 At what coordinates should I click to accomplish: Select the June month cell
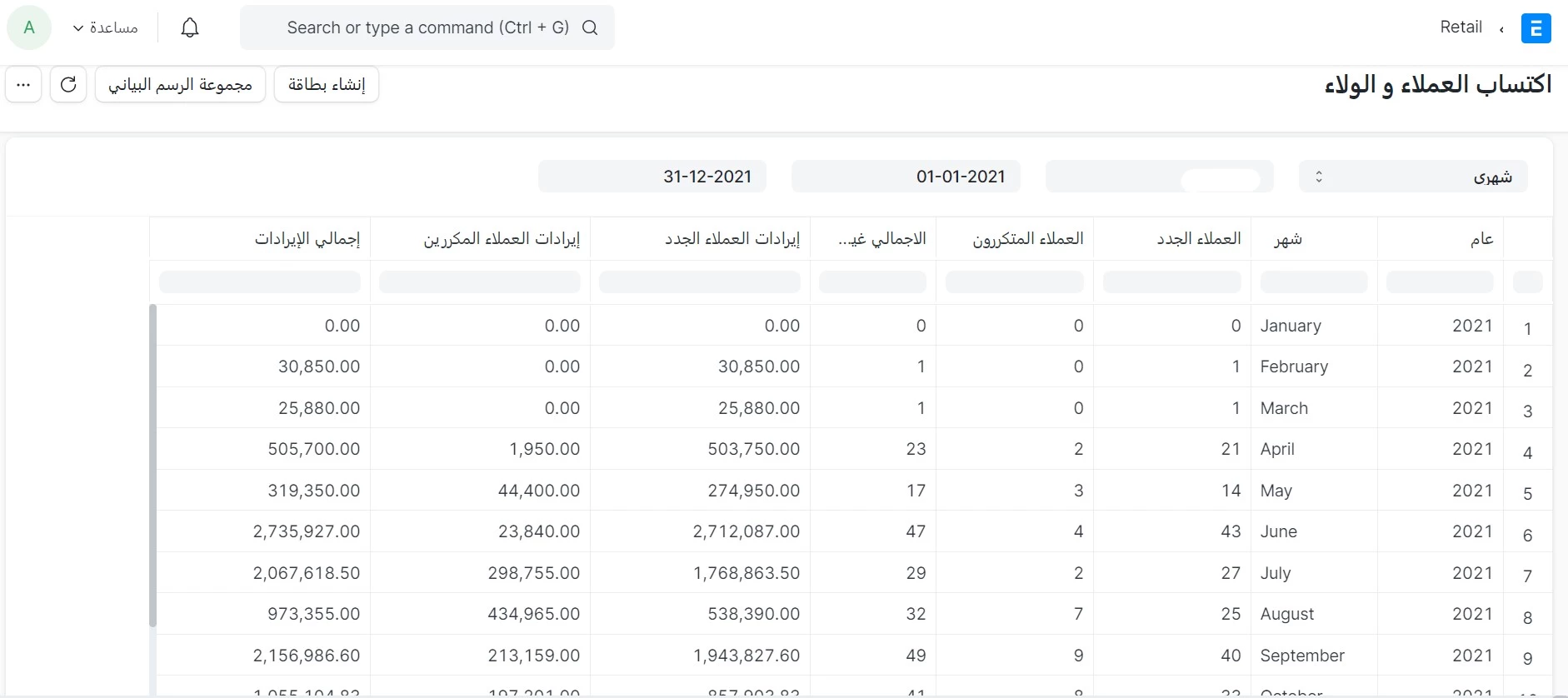(1314, 531)
